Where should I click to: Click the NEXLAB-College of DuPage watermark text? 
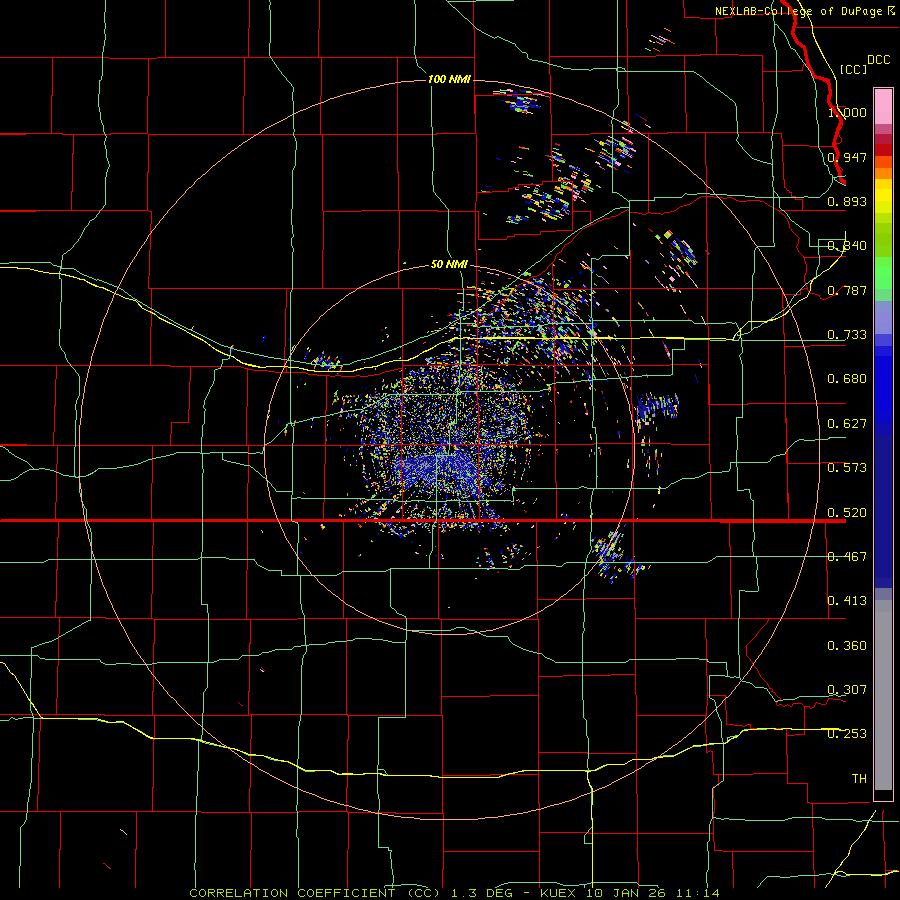(798, 11)
